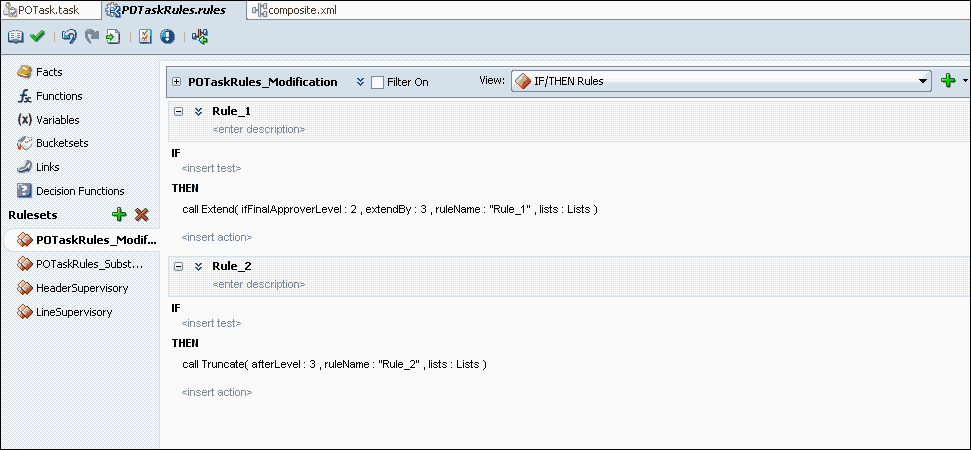Click the Rule_1 name label
Viewport: 971px width, 450px height.
(231, 111)
